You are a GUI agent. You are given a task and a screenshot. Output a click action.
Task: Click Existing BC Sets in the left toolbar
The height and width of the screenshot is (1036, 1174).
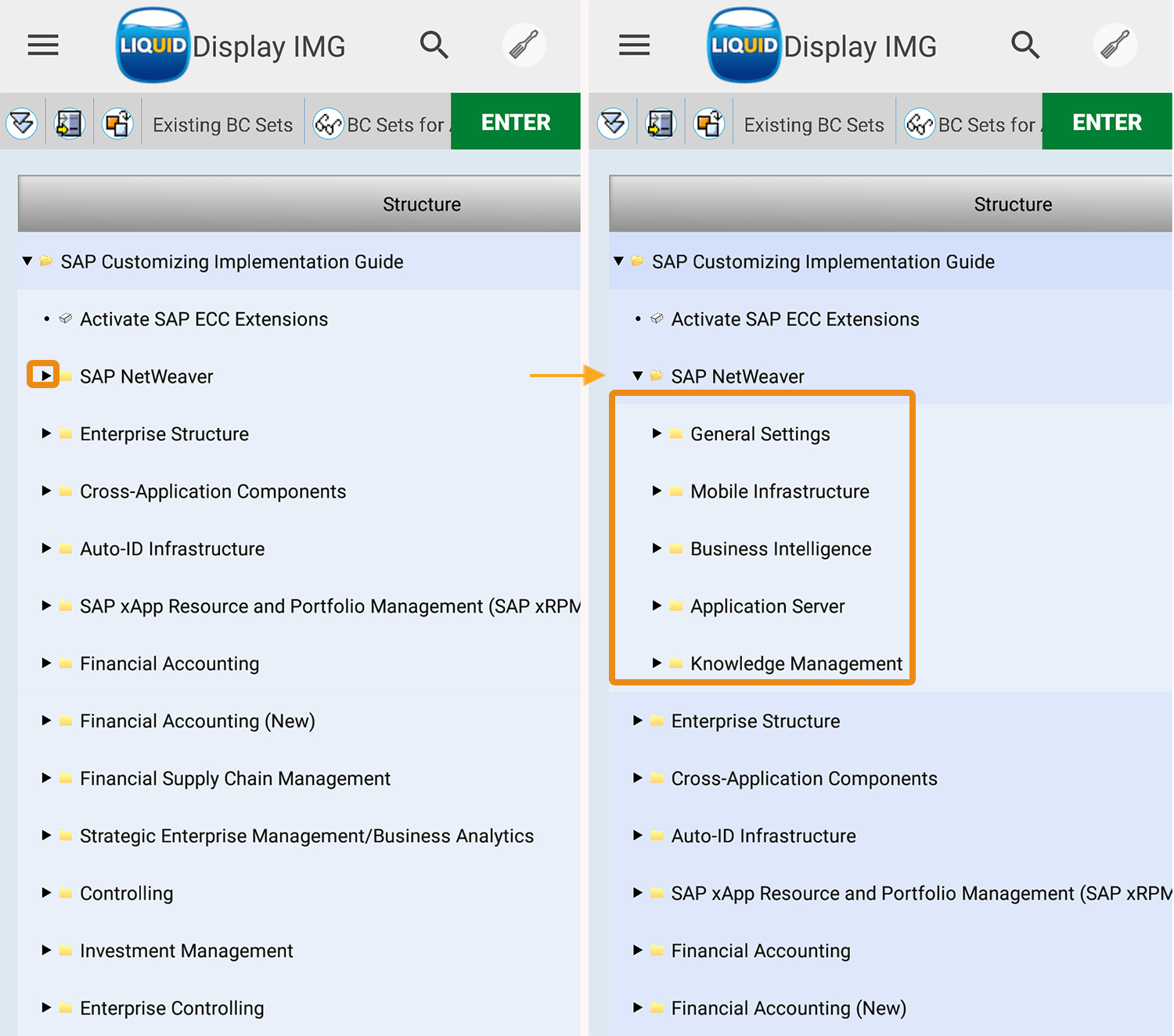222,125
